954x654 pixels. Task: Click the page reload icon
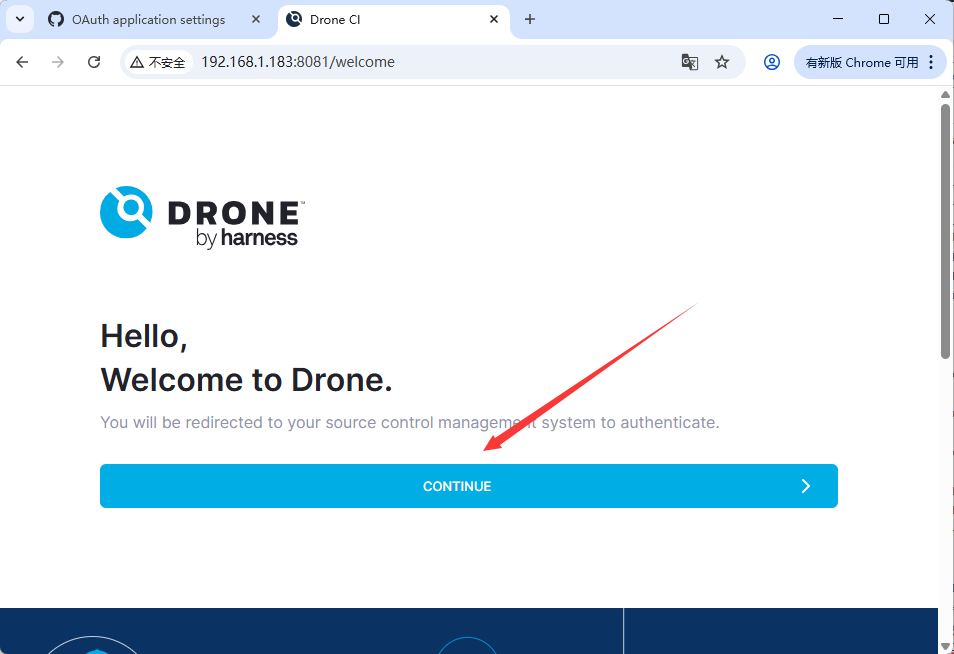click(x=93, y=61)
